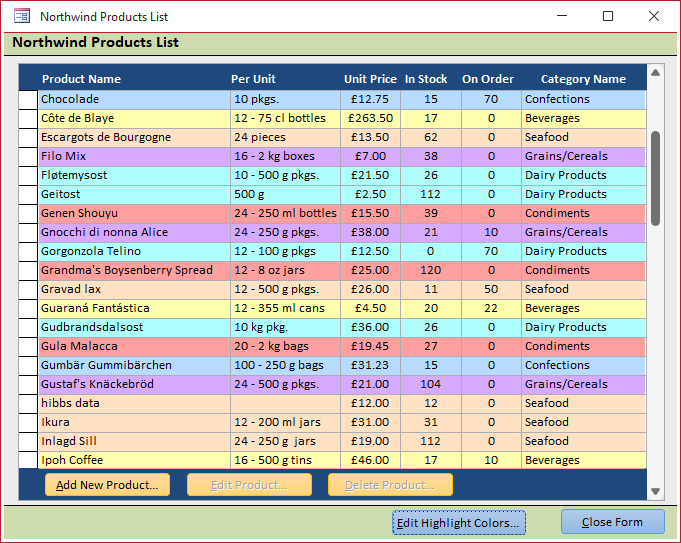Click In Stock value 120 for Boysenberry Spread

point(431,271)
